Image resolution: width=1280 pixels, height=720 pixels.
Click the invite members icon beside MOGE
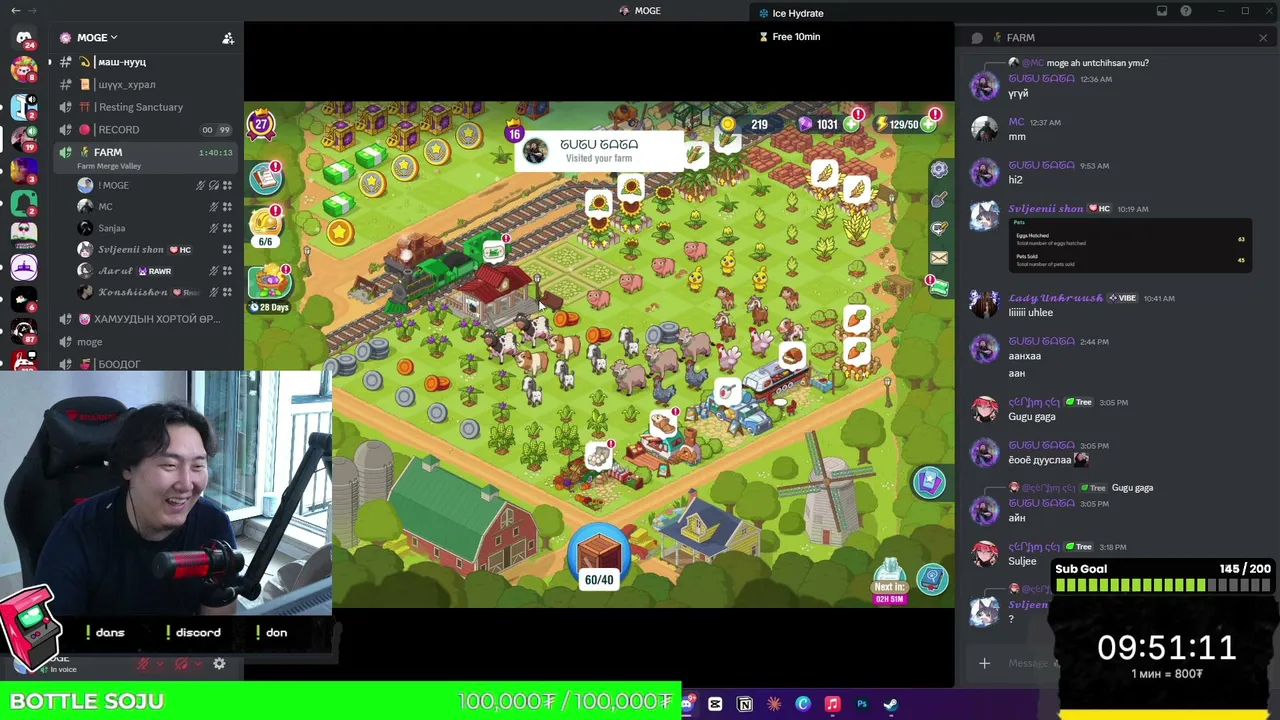tap(228, 38)
